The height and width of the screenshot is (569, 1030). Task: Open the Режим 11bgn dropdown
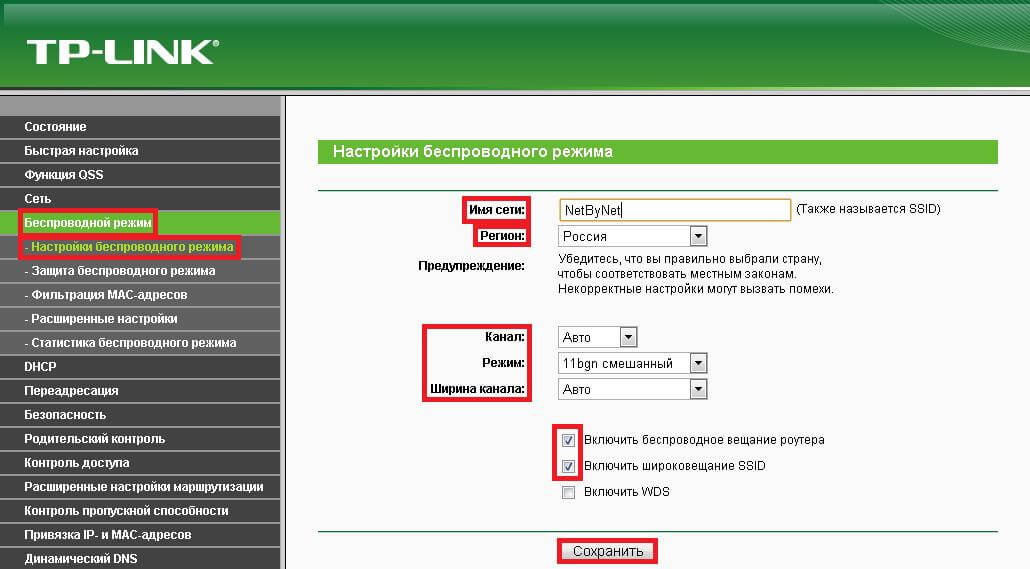pos(632,363)
